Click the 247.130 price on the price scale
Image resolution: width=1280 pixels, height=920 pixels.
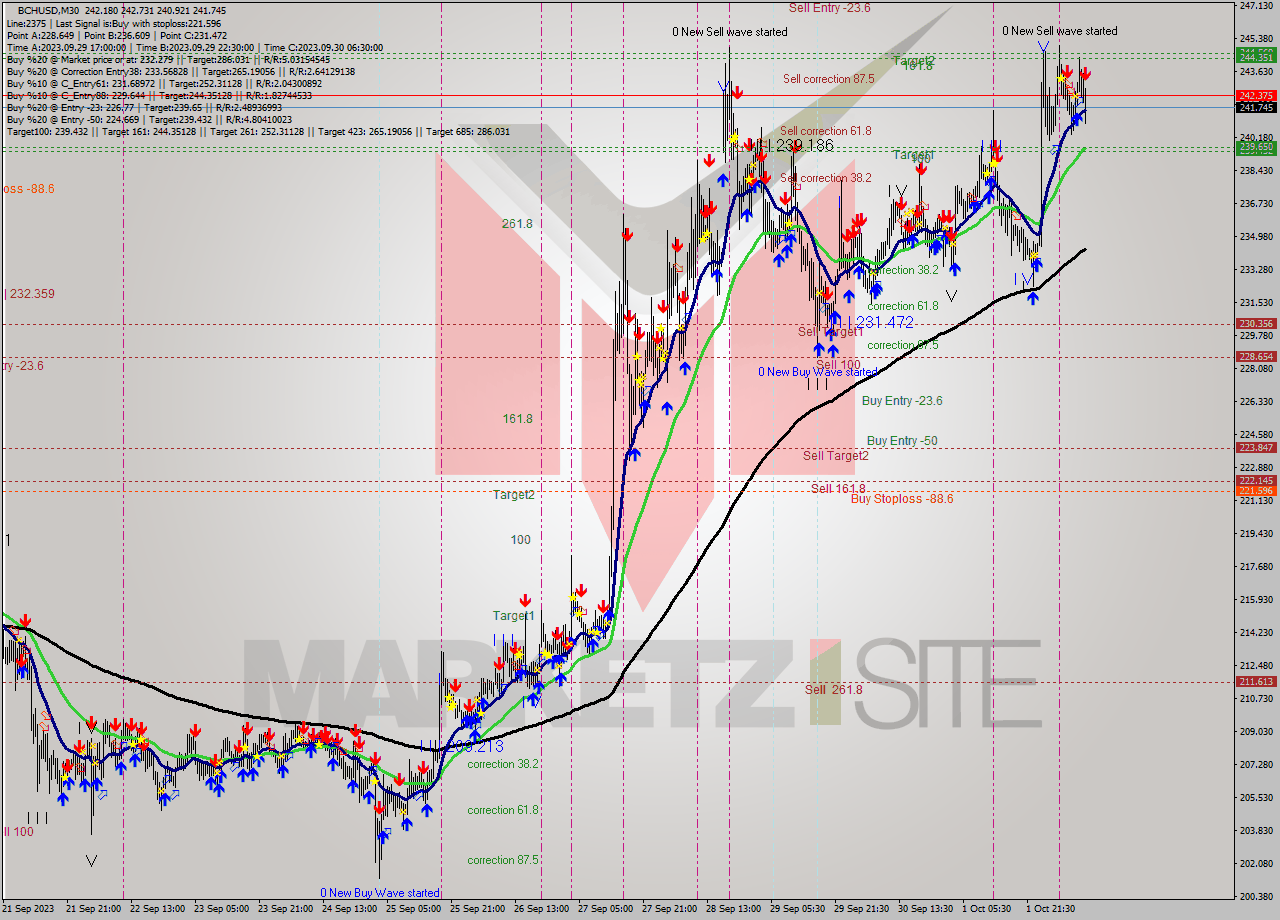pos(1256,6)
